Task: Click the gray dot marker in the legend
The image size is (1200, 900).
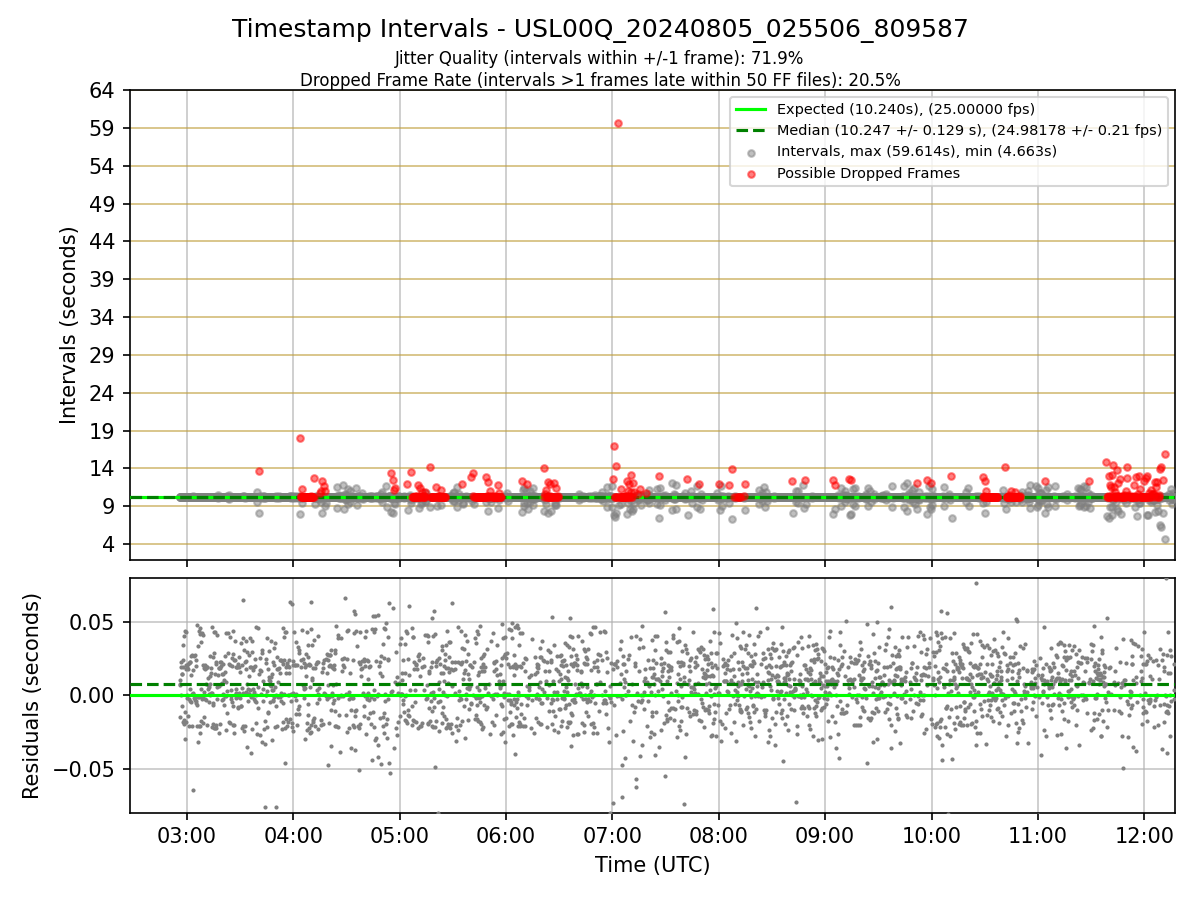Action: 752,152
